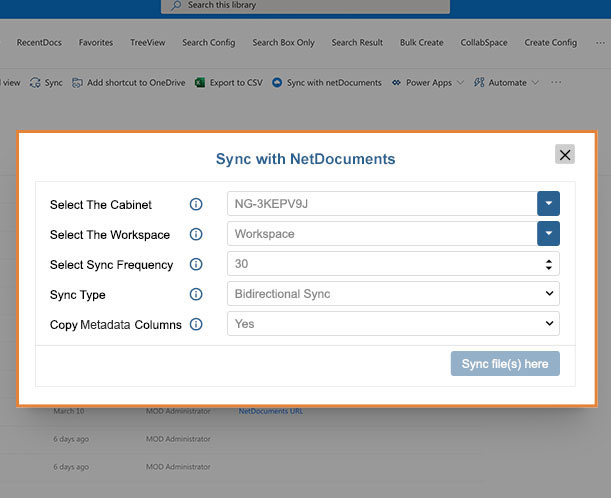Image resolution: width=611 pixels, height=498 pixels.
Task: Open the navigation tabs overflow ellipsis
Action: point(600,43)
